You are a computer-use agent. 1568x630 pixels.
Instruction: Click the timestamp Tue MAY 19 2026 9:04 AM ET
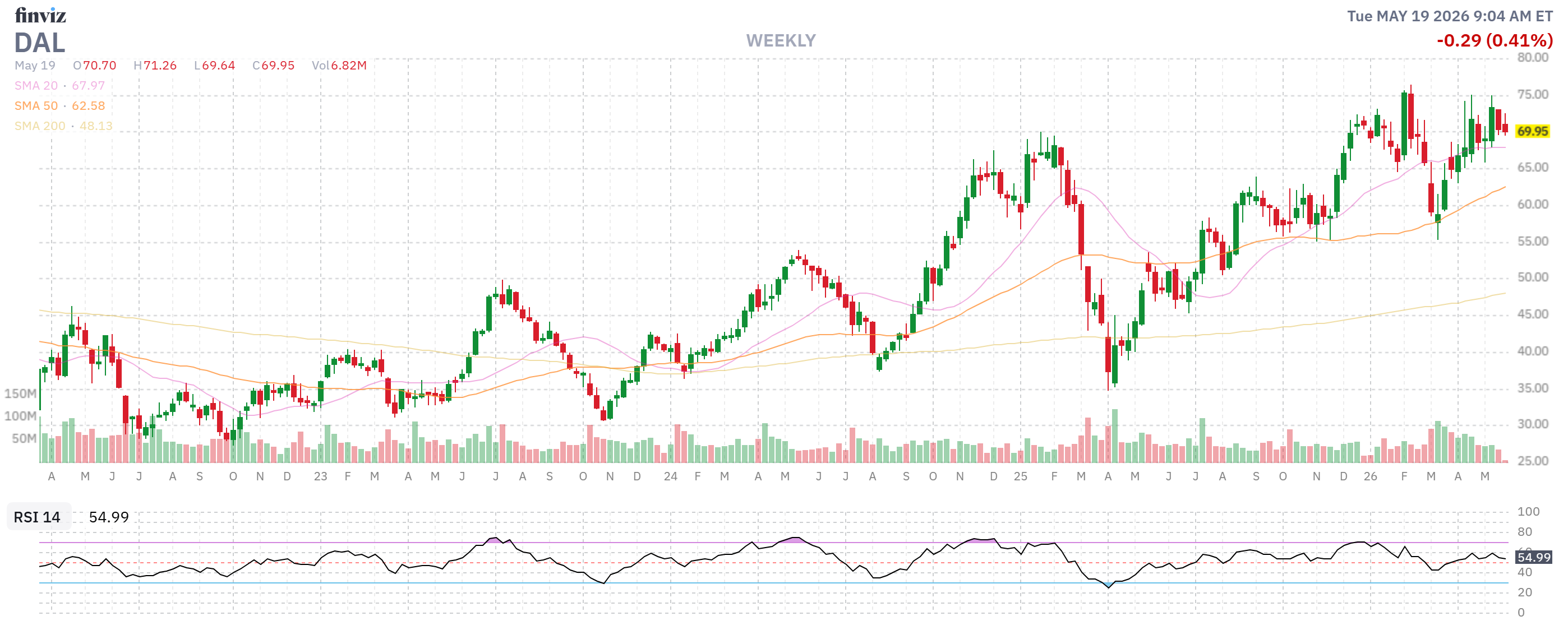point(1449,16)
